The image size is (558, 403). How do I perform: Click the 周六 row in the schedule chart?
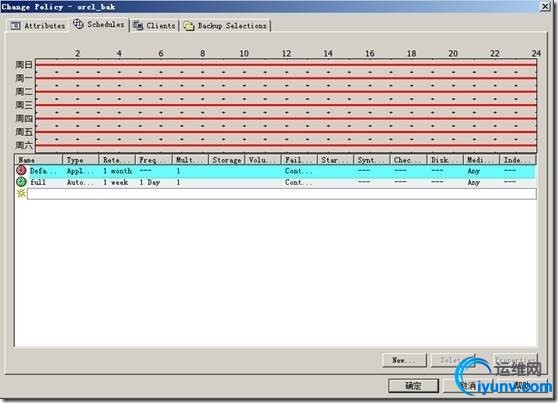[286, 145]
